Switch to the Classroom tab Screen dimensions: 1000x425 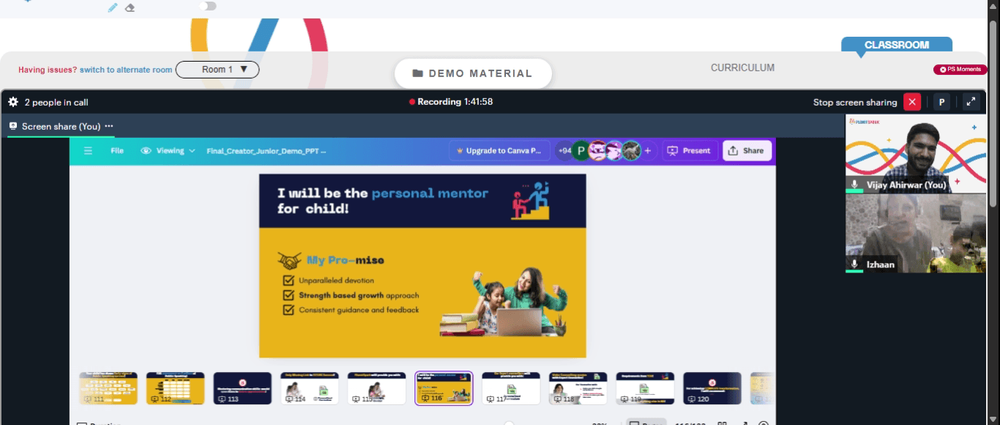[x=896, y=45]
